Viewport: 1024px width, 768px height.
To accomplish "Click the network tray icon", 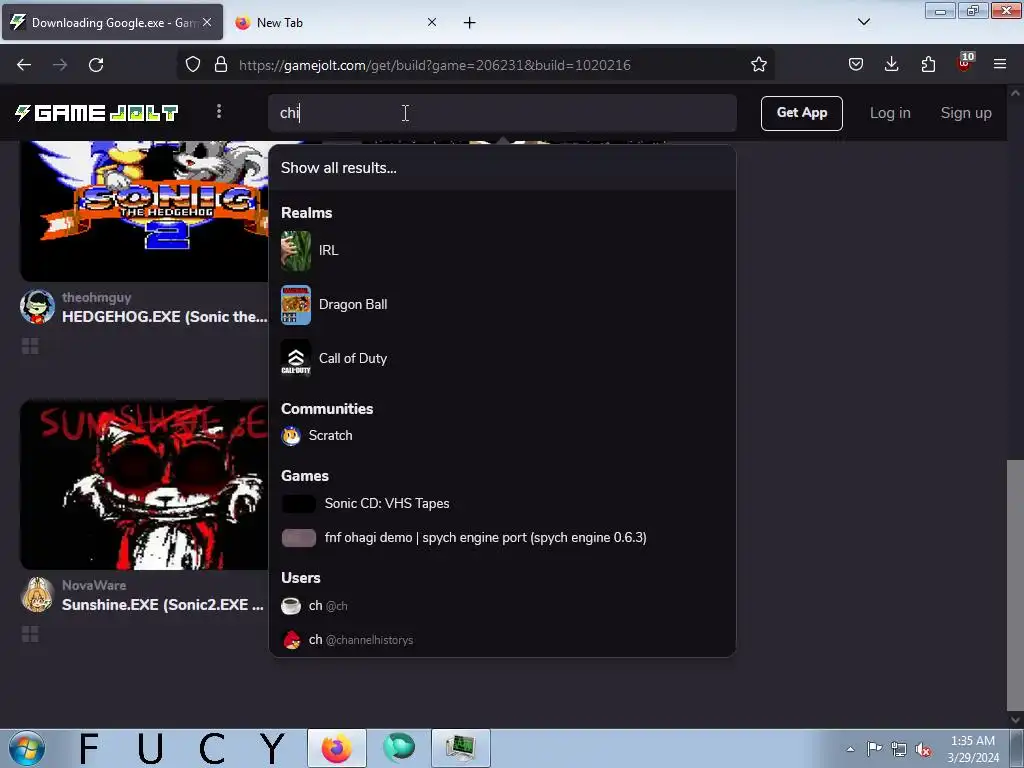I will coord(899,749).
